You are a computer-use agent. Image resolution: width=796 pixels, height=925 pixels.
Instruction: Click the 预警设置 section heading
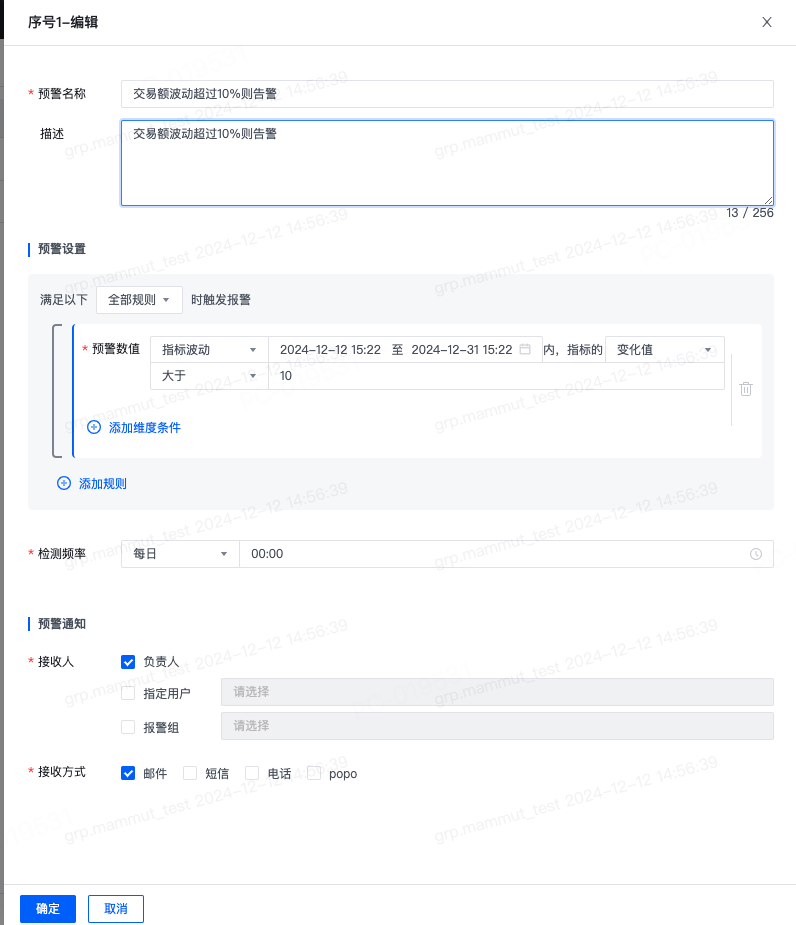point(62,249)
